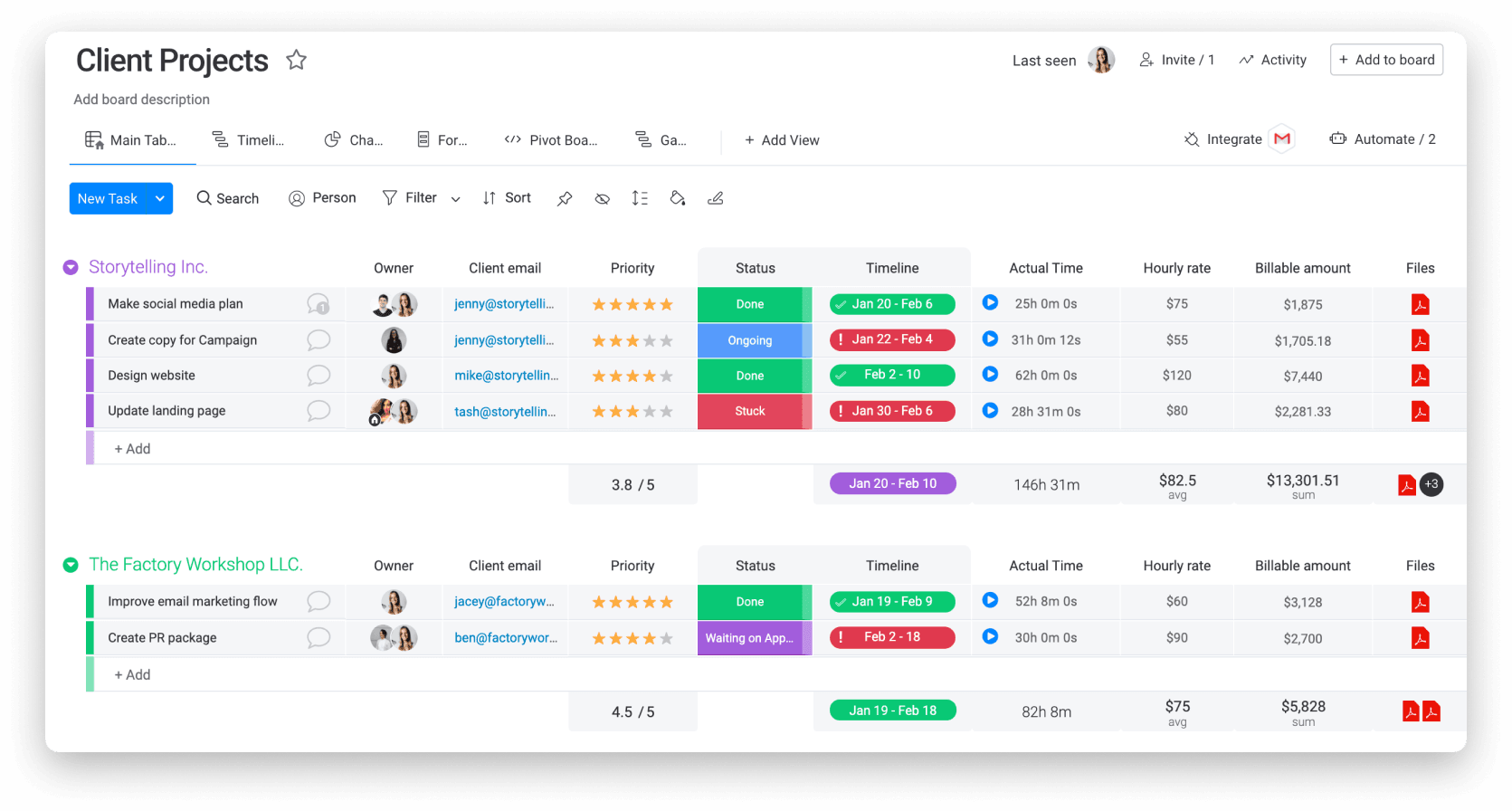
Task: Open PDF file in Update landing page row
Action: coord(1421,411)
